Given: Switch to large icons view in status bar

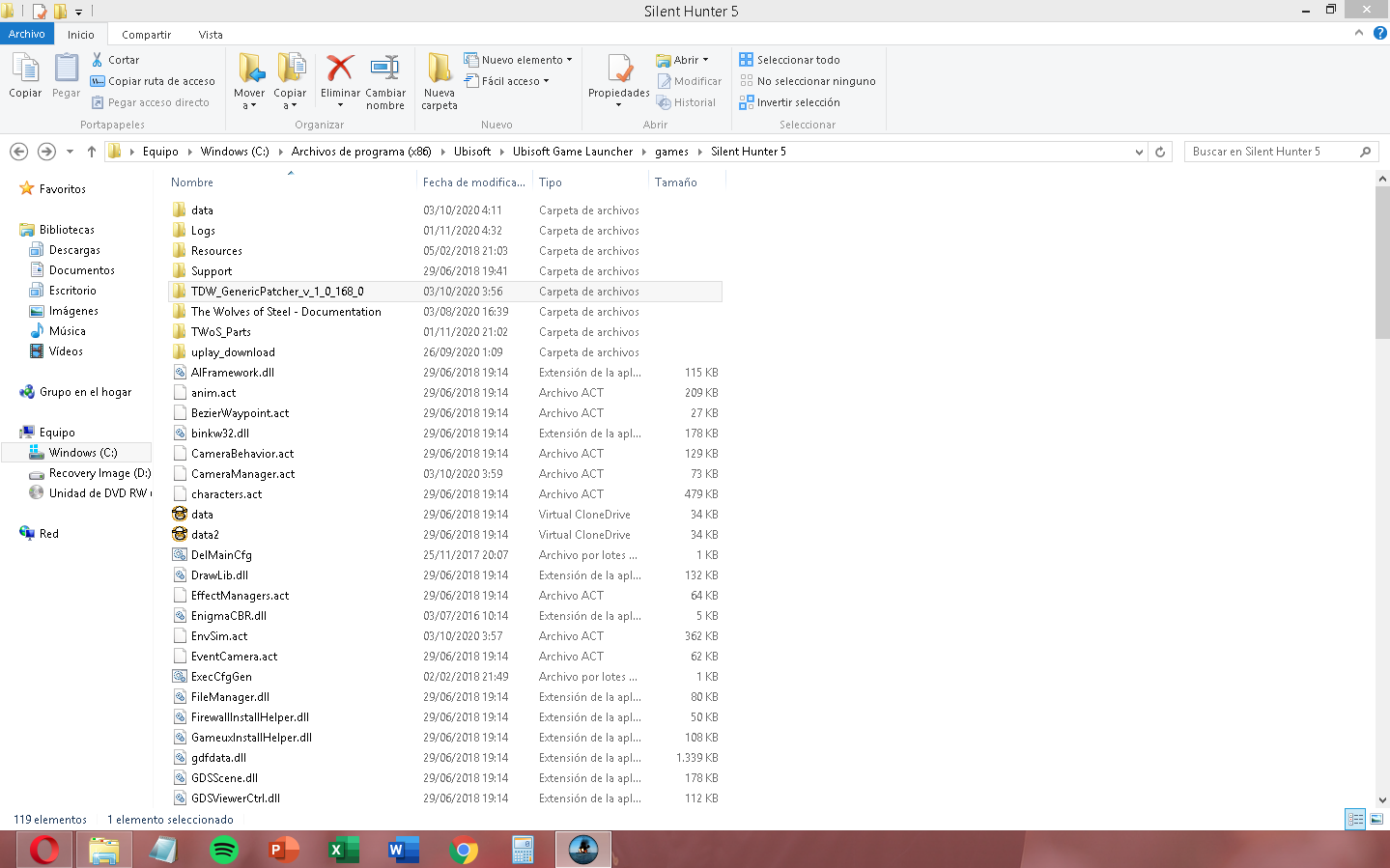Looking at the screenshot, I should tap(1376, 819).
